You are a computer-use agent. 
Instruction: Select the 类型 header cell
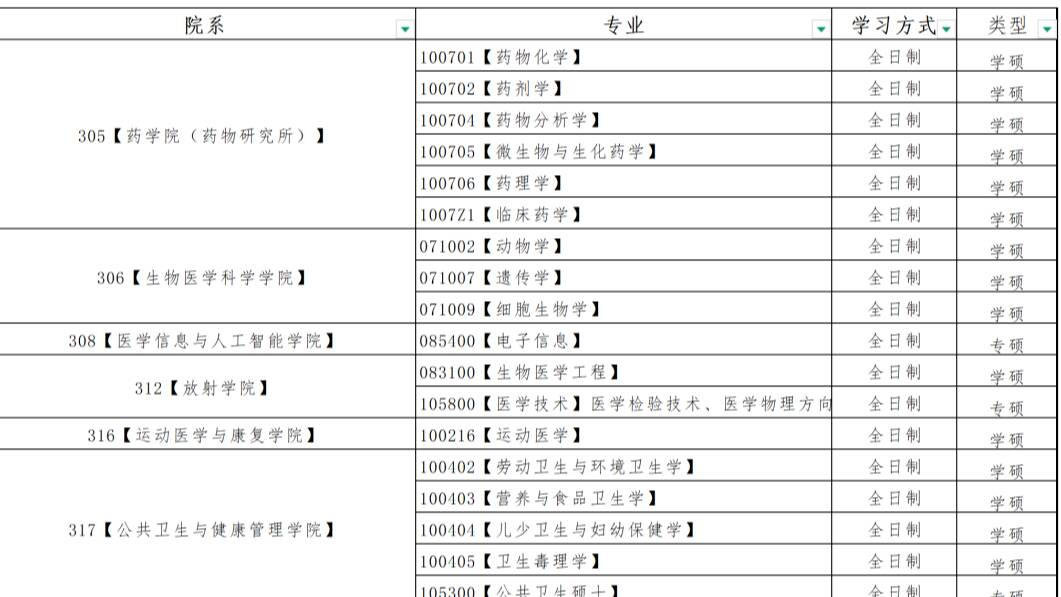(x=1007, y=24)
